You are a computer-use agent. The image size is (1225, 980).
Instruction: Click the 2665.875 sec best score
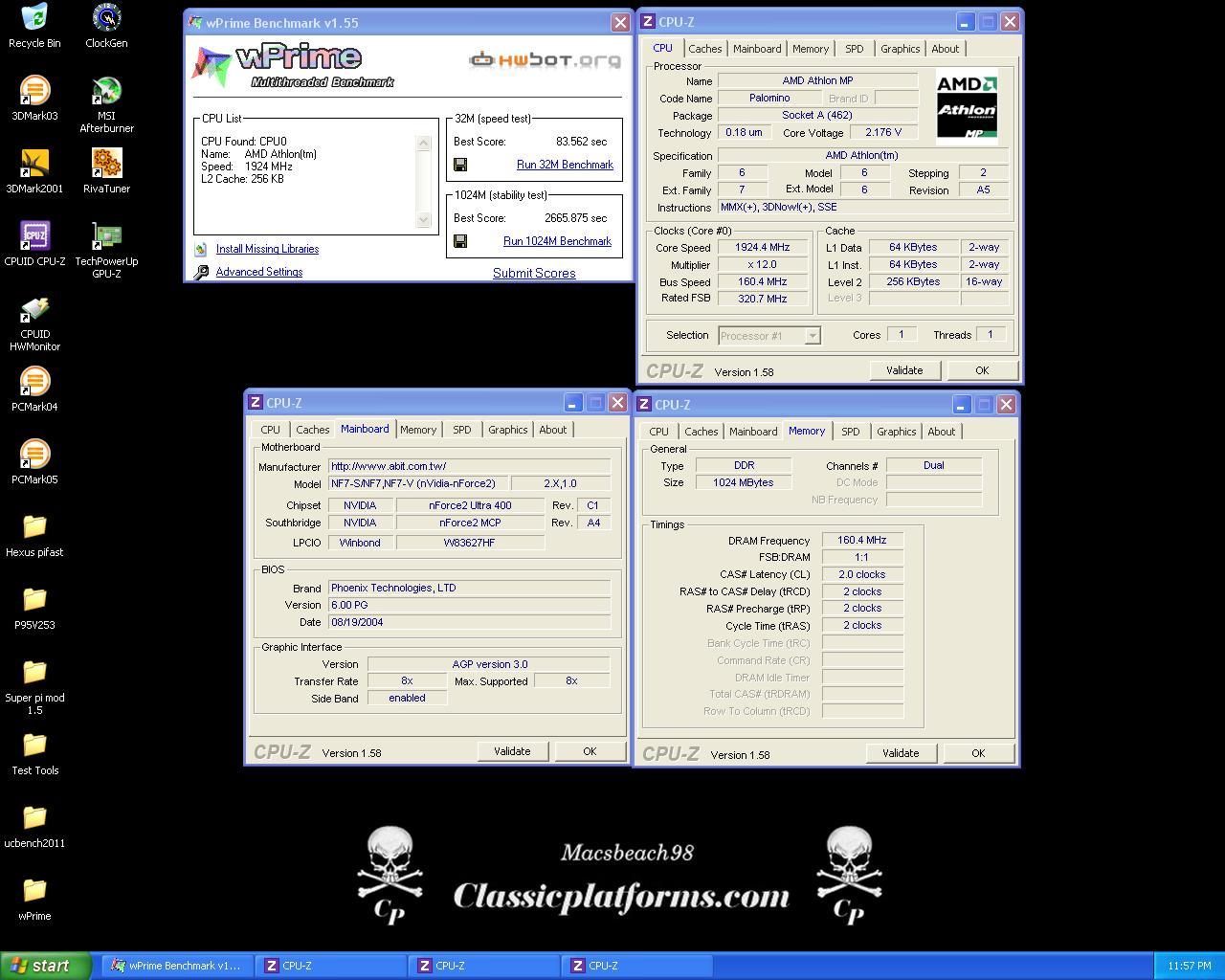pos(576,218)
